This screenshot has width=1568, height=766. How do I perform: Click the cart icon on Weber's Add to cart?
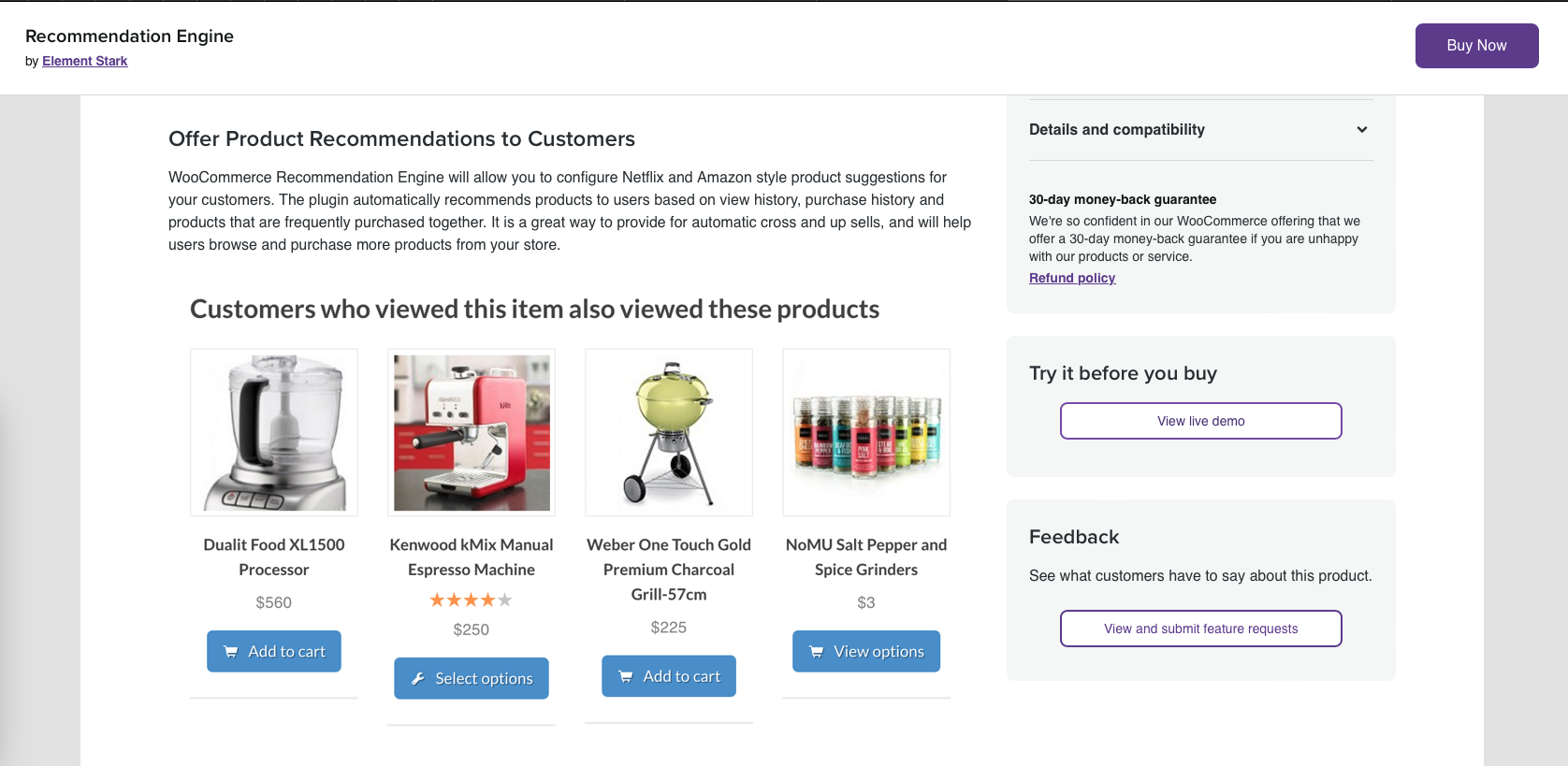[626, 675]
